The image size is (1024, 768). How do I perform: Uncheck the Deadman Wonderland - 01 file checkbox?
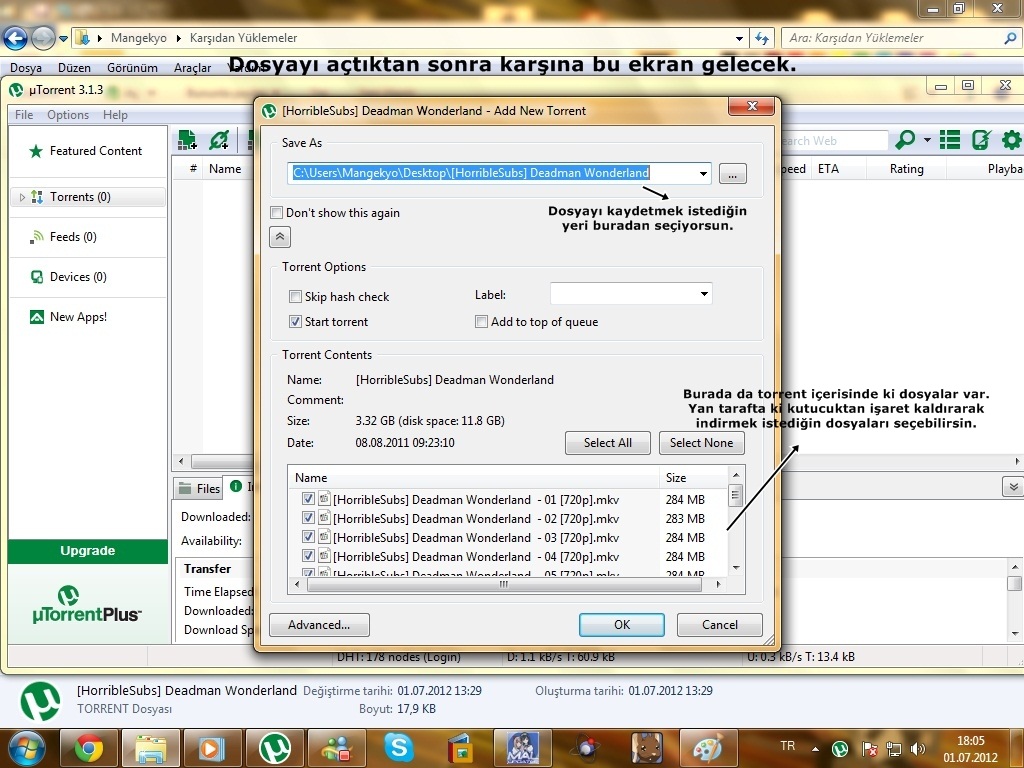(308, 499)
